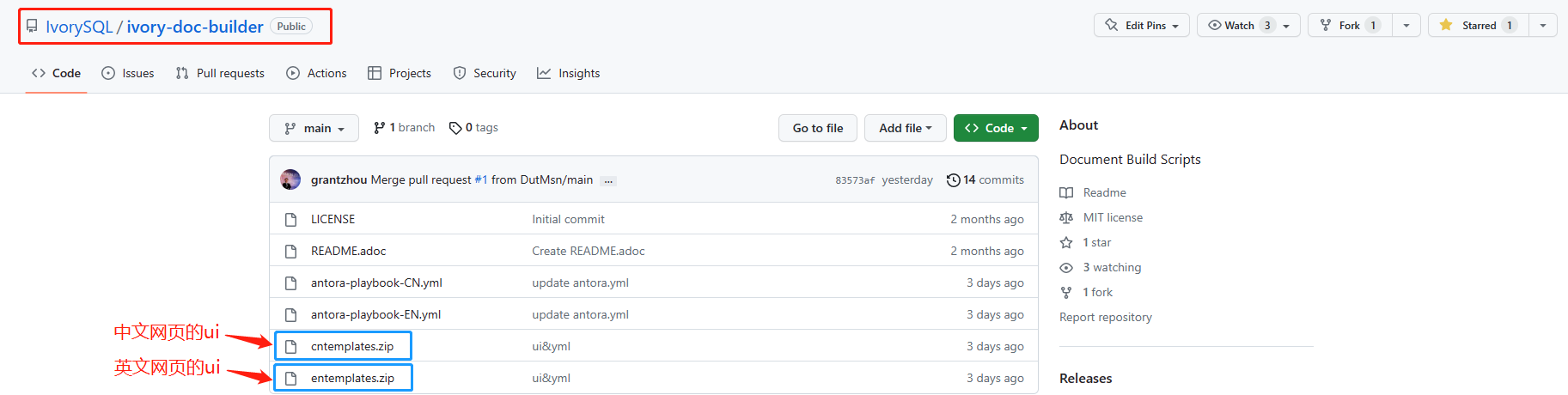
Task: Expand the Add file dropdown
Action: (x=905, y=128)
